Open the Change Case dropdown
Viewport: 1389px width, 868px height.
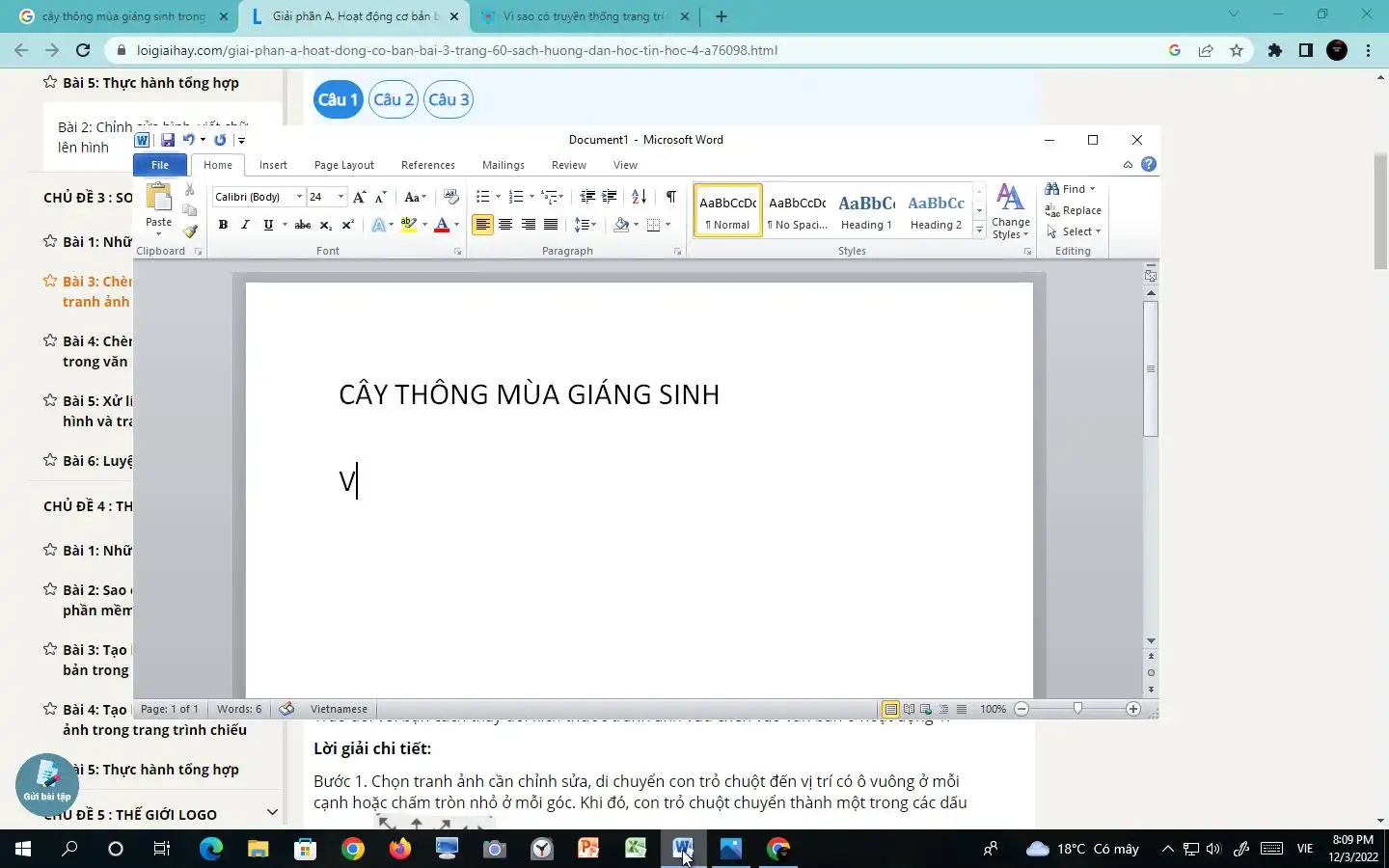click(x=415, y=197)
